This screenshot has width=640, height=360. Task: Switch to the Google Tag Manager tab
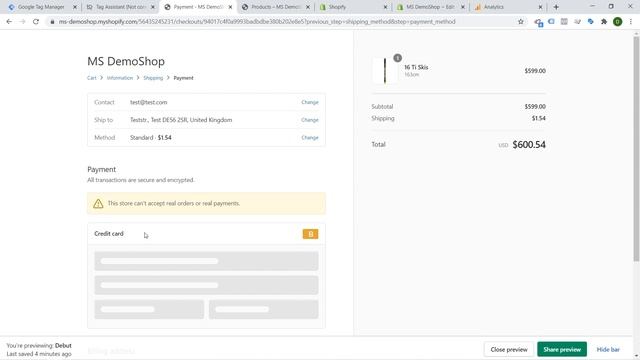click(x=41, y=7)
